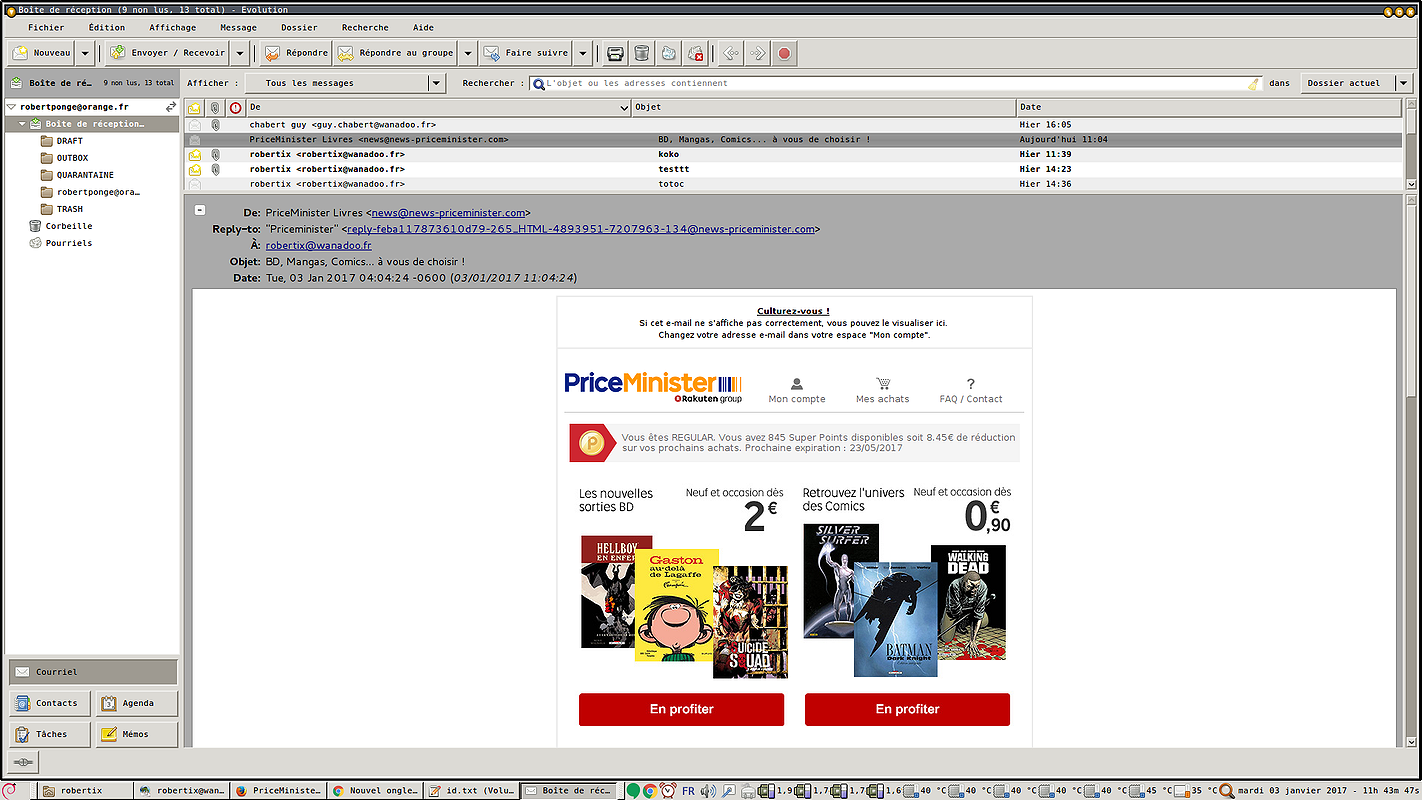Image resolution: width=1422 pixels, height=800 pixels.
Task: Go to next message arrow icon
Action: pos(758,53)
